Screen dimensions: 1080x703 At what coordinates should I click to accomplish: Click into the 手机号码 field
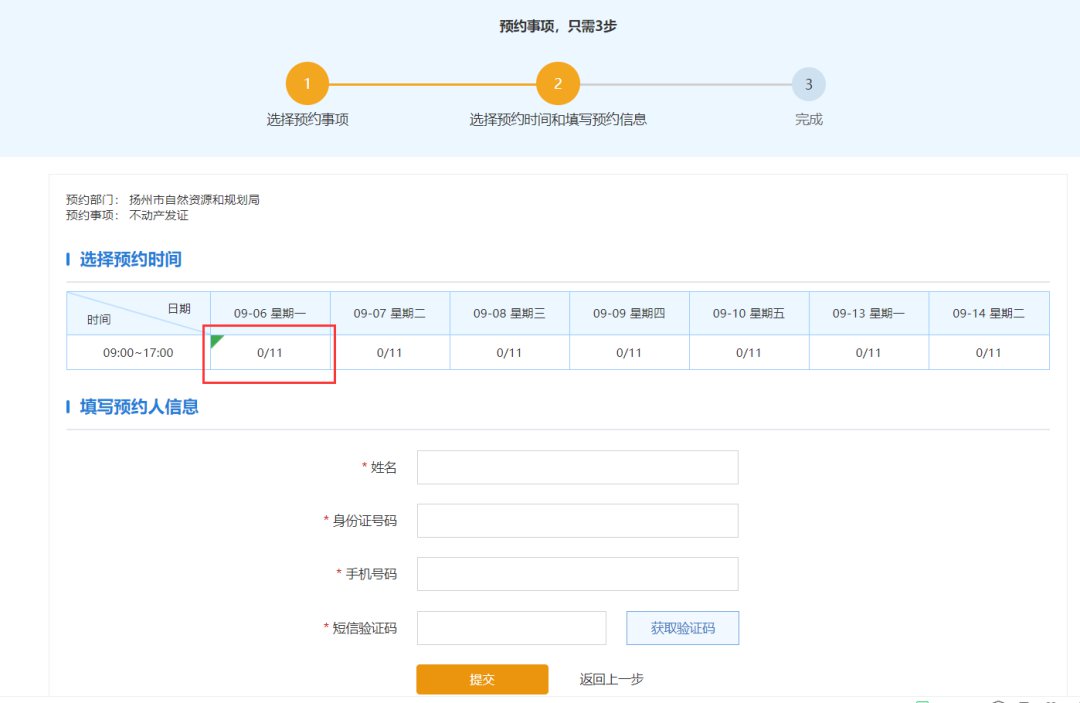coord(577,574)
